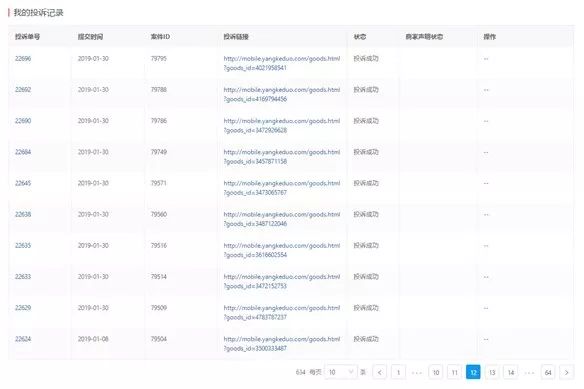This screenshot has width=584, height=389.
Task: Click the 投诉成功 status in row 22645
Action: pyautogui.click(x=366, y=183)
